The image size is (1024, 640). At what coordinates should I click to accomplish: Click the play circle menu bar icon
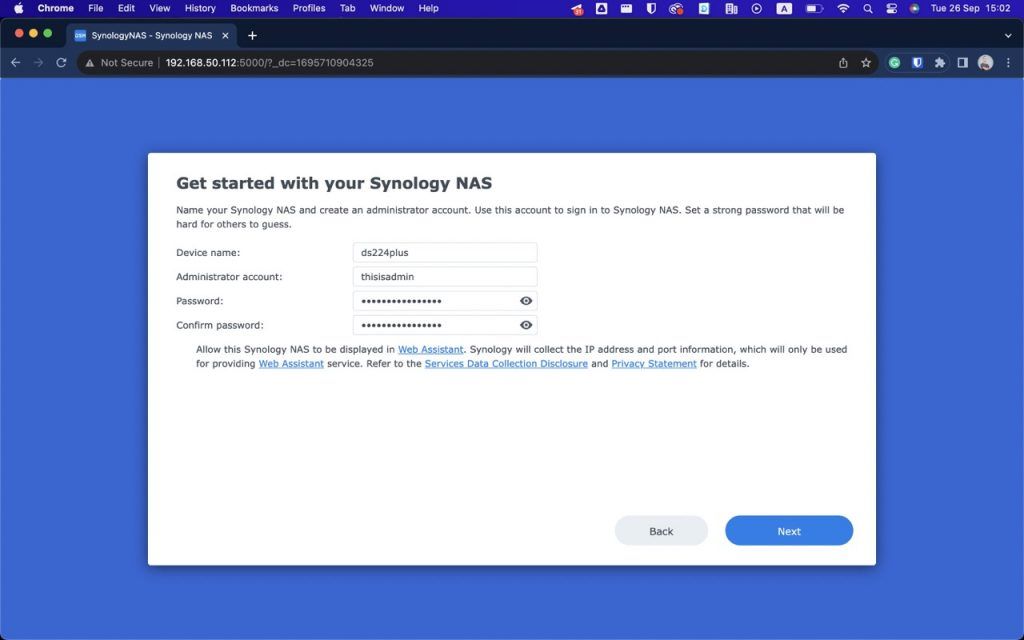tap(756, 8)
